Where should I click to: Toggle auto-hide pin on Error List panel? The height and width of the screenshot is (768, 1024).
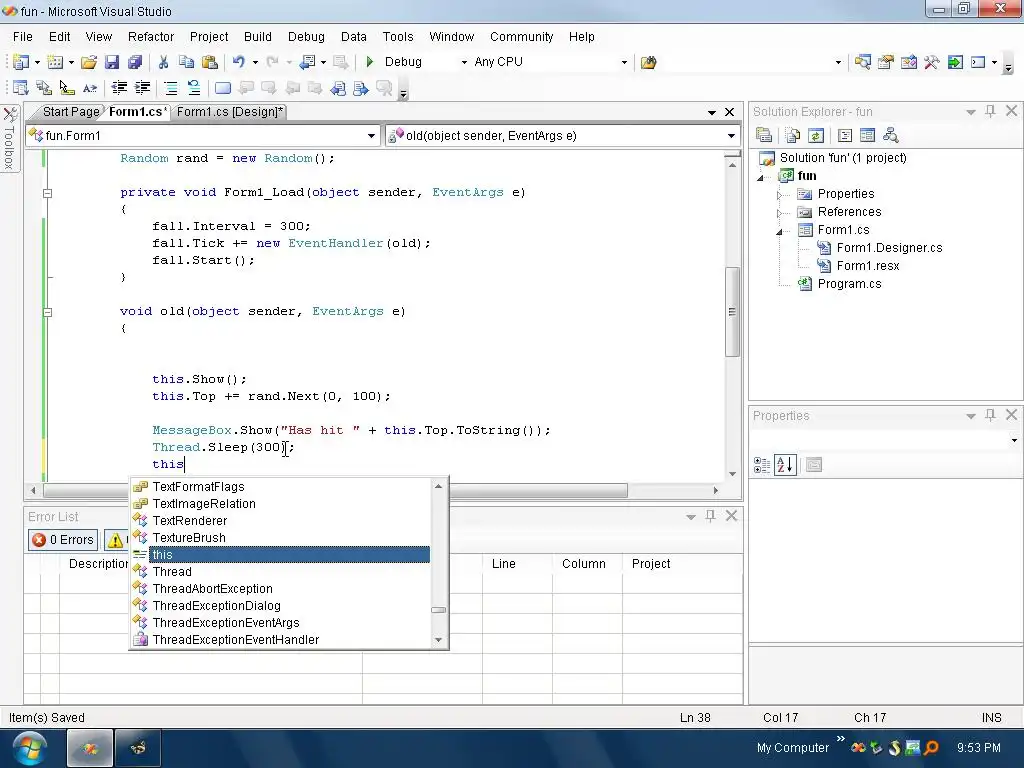point(710,516)
